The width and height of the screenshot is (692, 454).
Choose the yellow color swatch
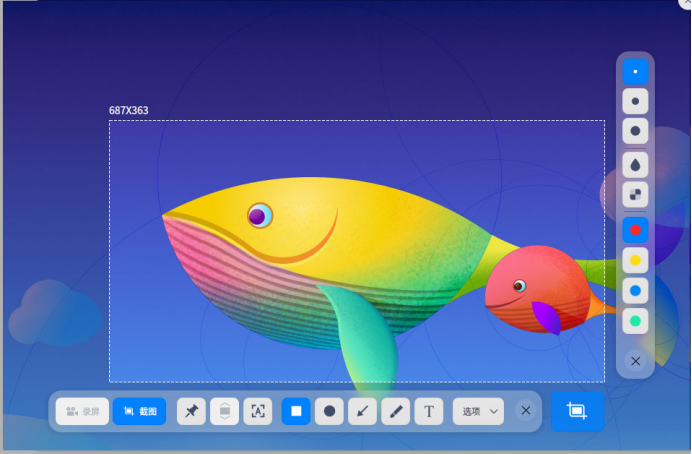[635, 260]
